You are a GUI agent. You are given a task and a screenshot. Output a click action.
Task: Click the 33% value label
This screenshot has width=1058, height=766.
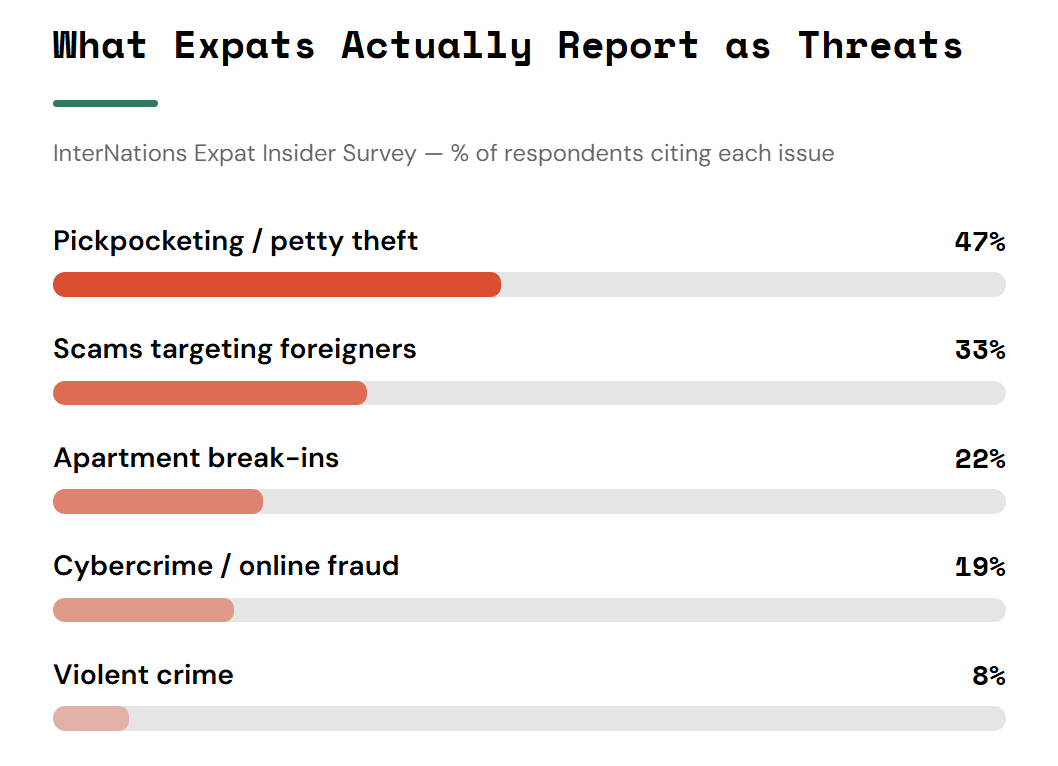(980, 350)
